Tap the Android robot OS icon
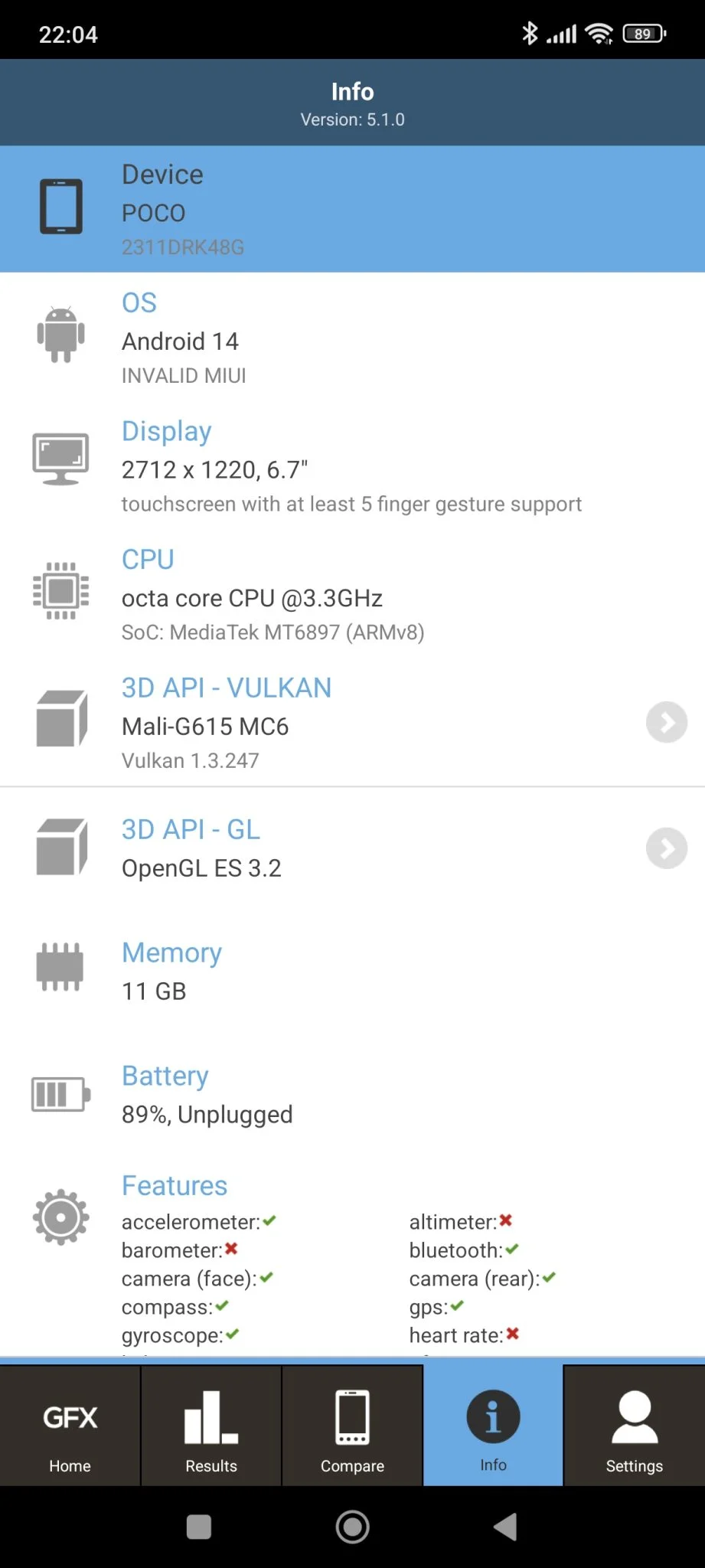 [x=61, y=335]
